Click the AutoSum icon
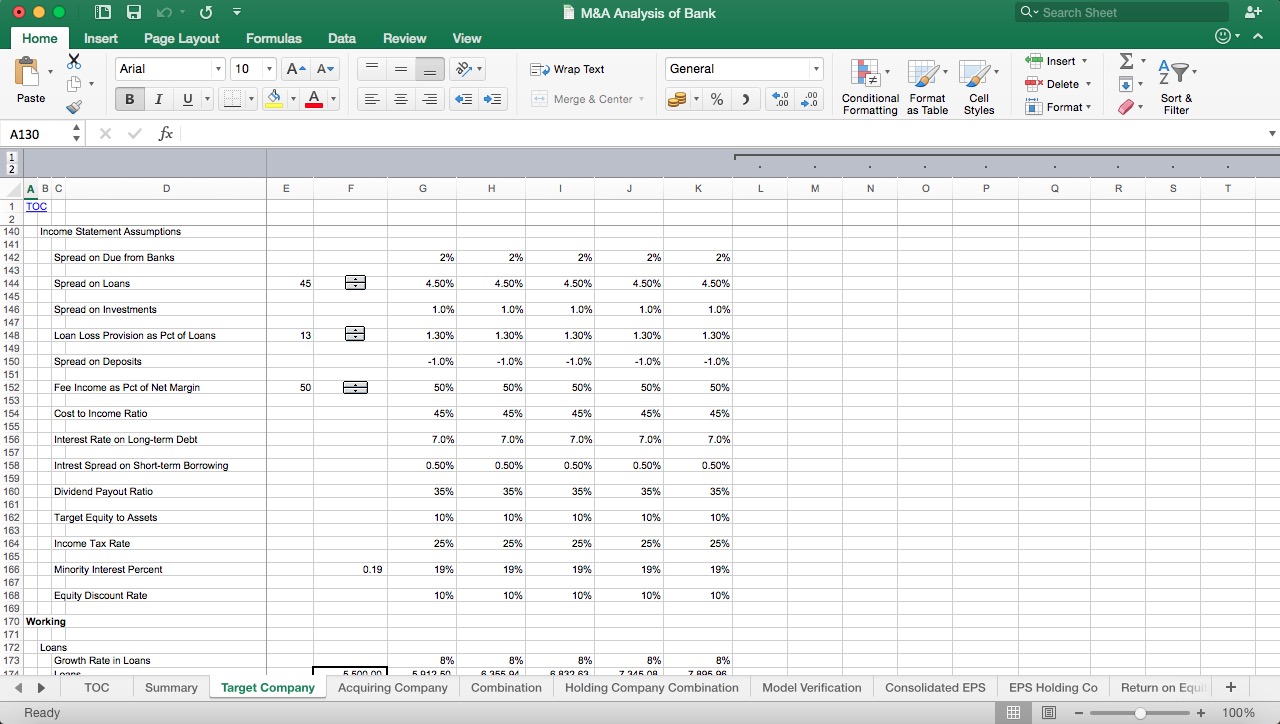This screenshot has height=724, width=1280. click(x=1127, y=60)
